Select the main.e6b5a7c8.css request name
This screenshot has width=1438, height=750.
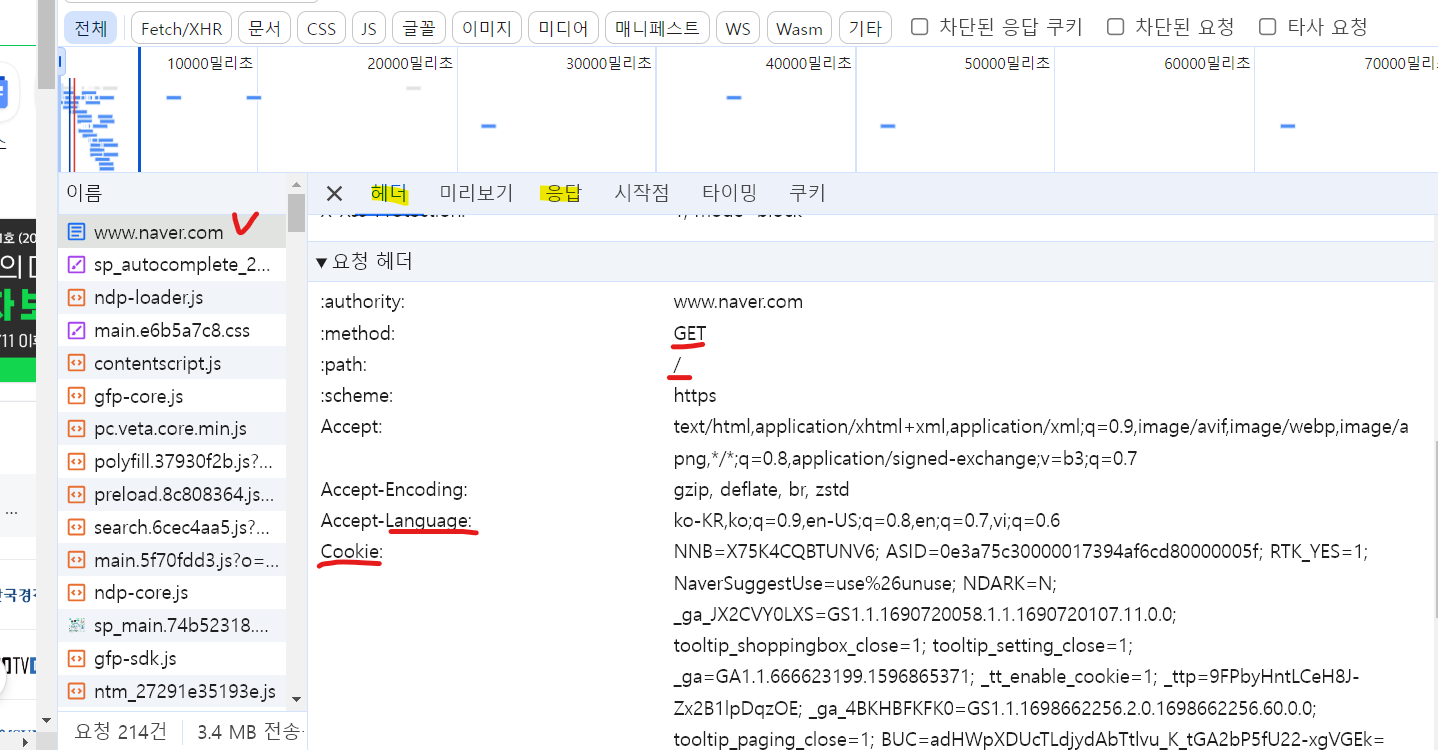coord(172,330)
